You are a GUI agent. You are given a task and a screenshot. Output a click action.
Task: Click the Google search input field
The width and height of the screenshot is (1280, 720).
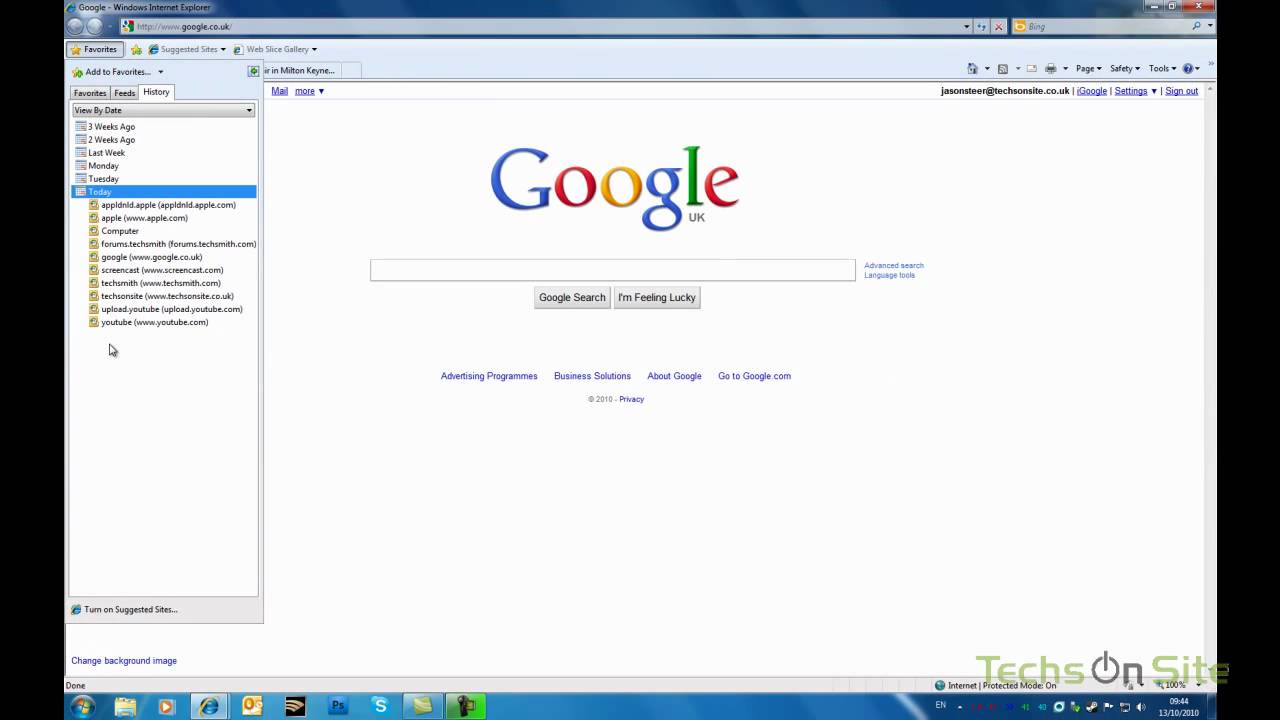[x=613, y=270]
